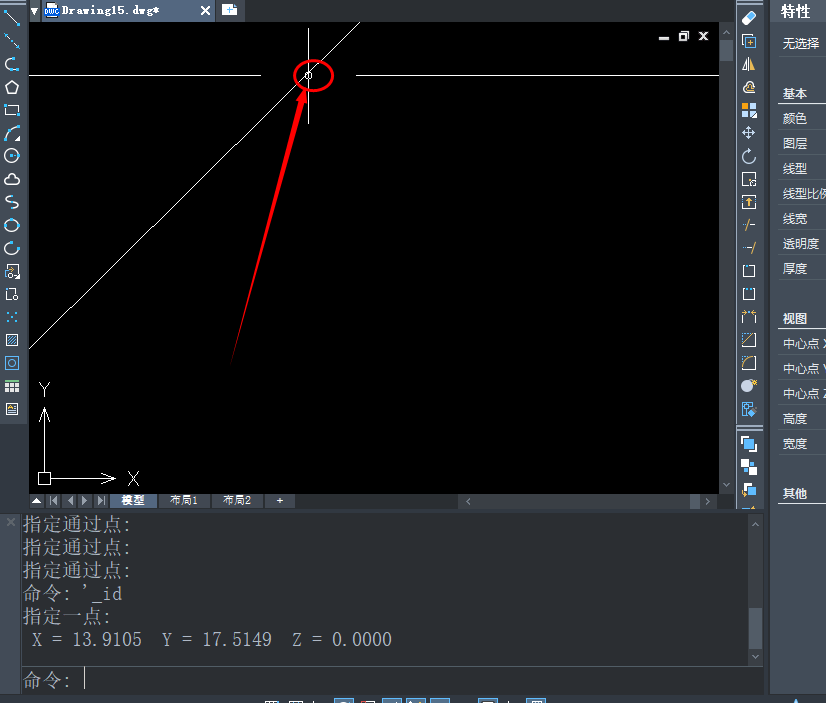Select the Rectangle tool
The image size is (826, 703).
(12, 110)
